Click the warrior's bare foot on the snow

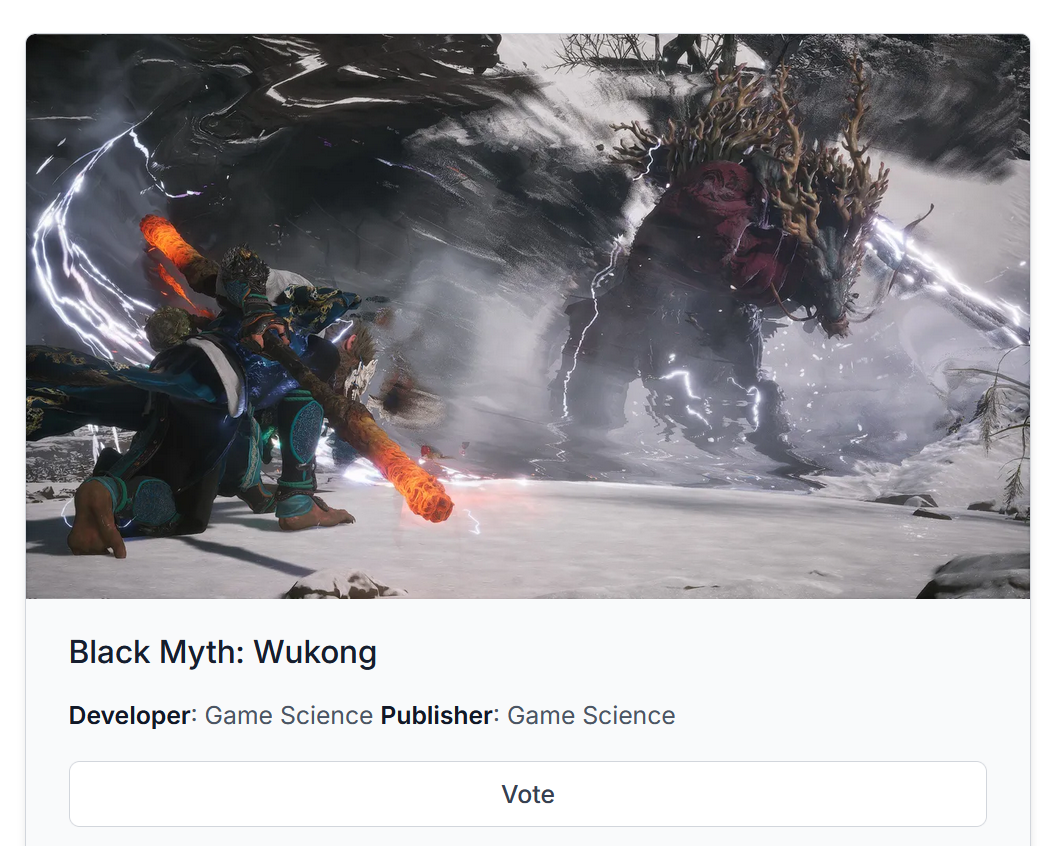tap(95, 519)
